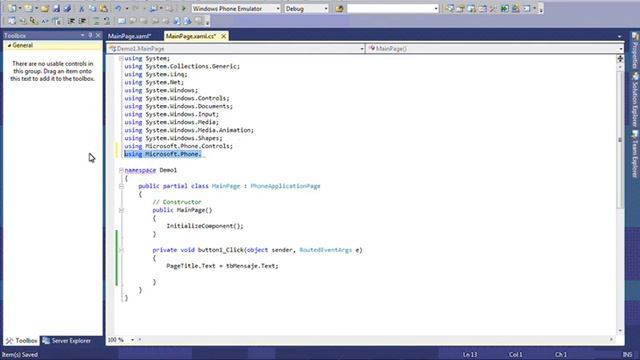Click the '// Constructor' comment

[177, 202]
